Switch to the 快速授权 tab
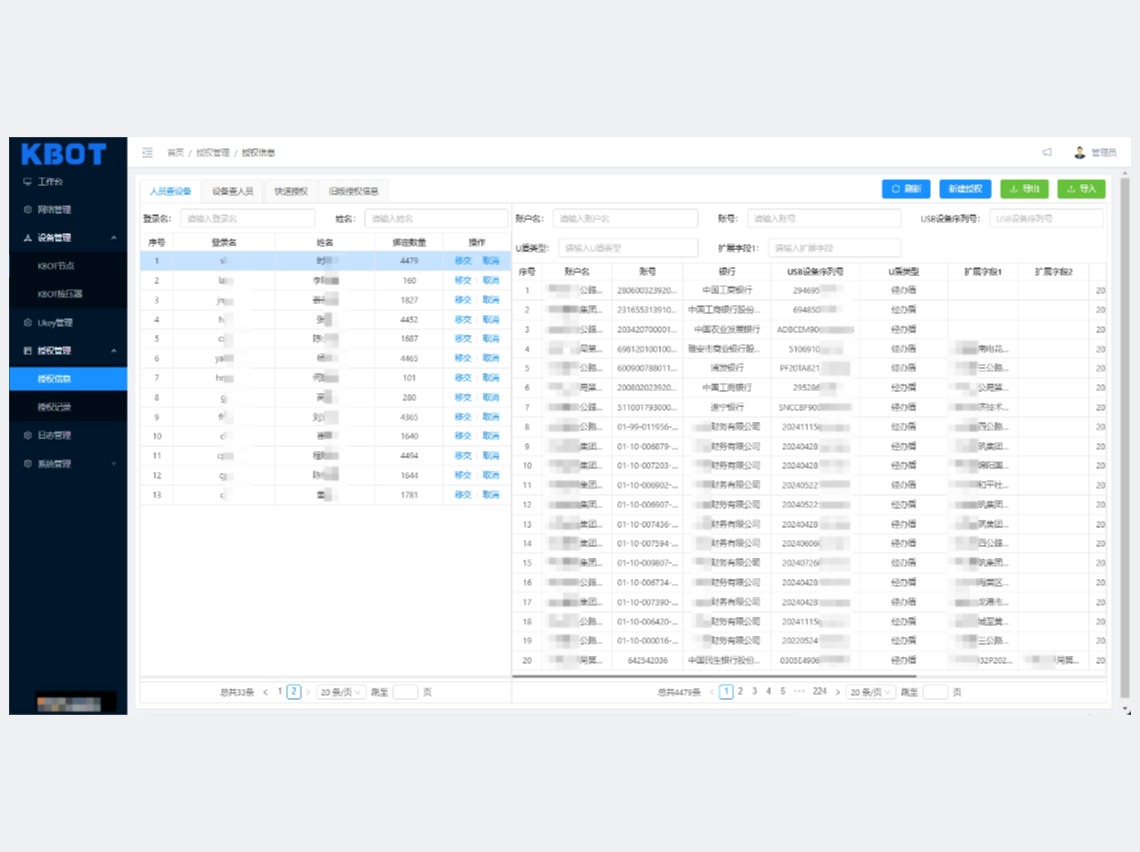This screenshot has height=852, width=1140. (x=291, y=191)
